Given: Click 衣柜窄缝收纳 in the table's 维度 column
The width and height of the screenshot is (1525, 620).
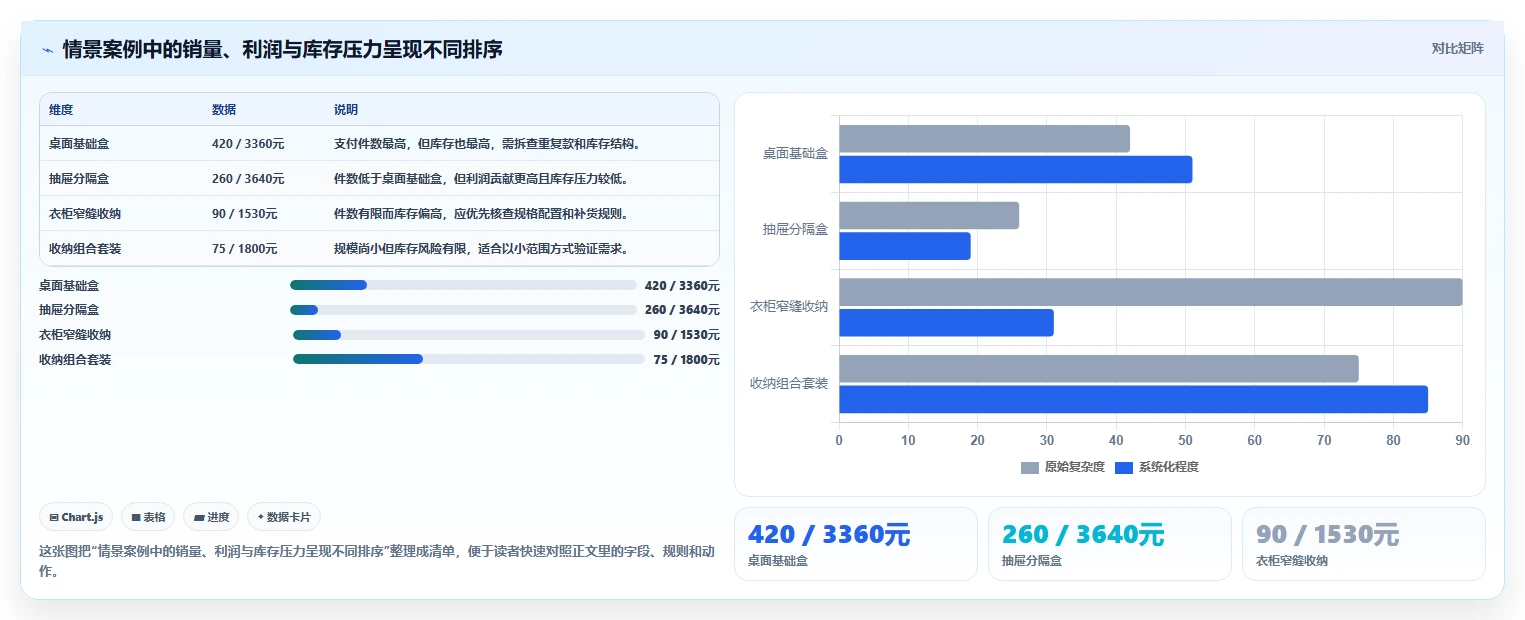Looking at the screenshot, I should tap(85, 214).
